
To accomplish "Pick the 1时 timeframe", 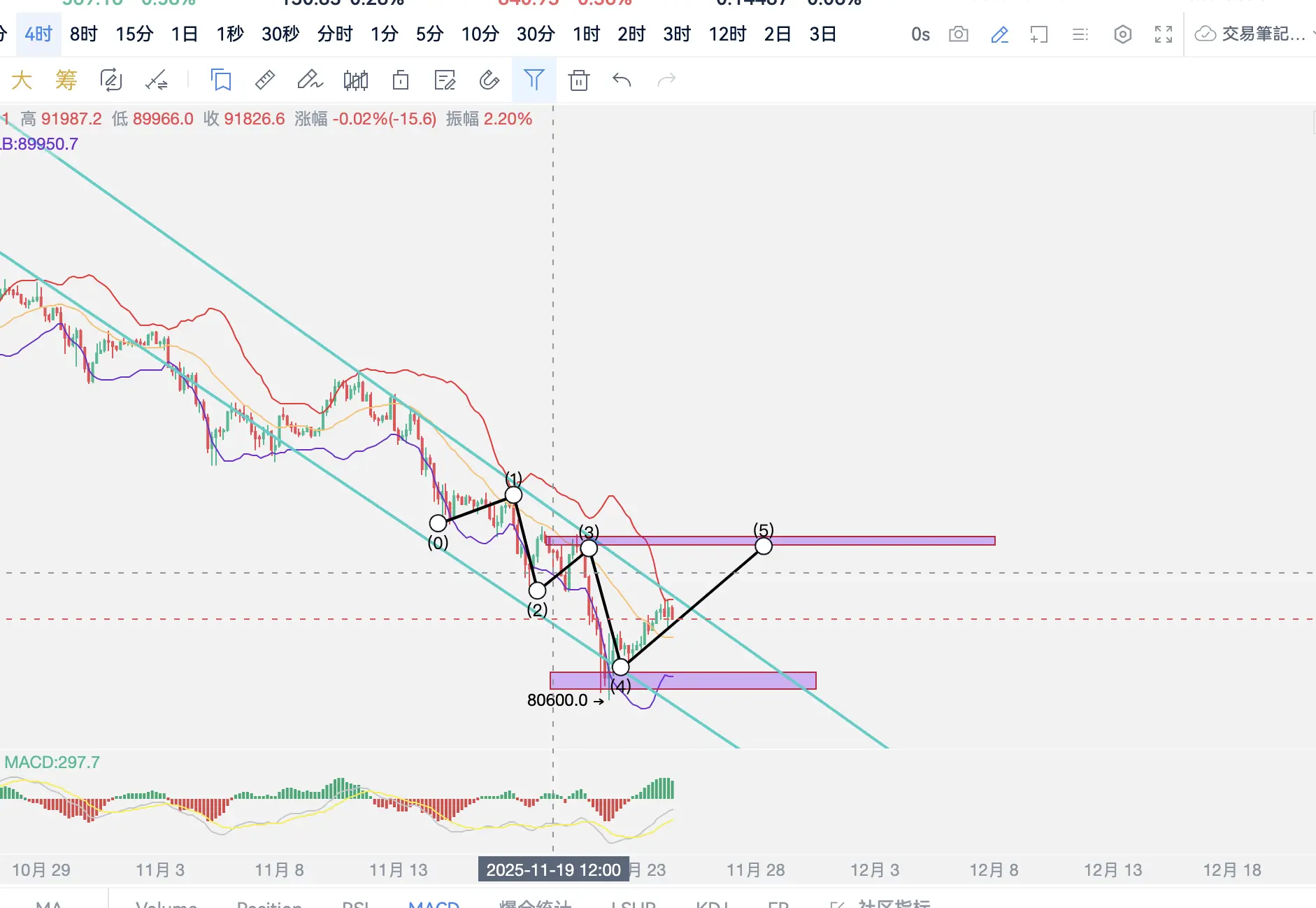I will 587,34.
